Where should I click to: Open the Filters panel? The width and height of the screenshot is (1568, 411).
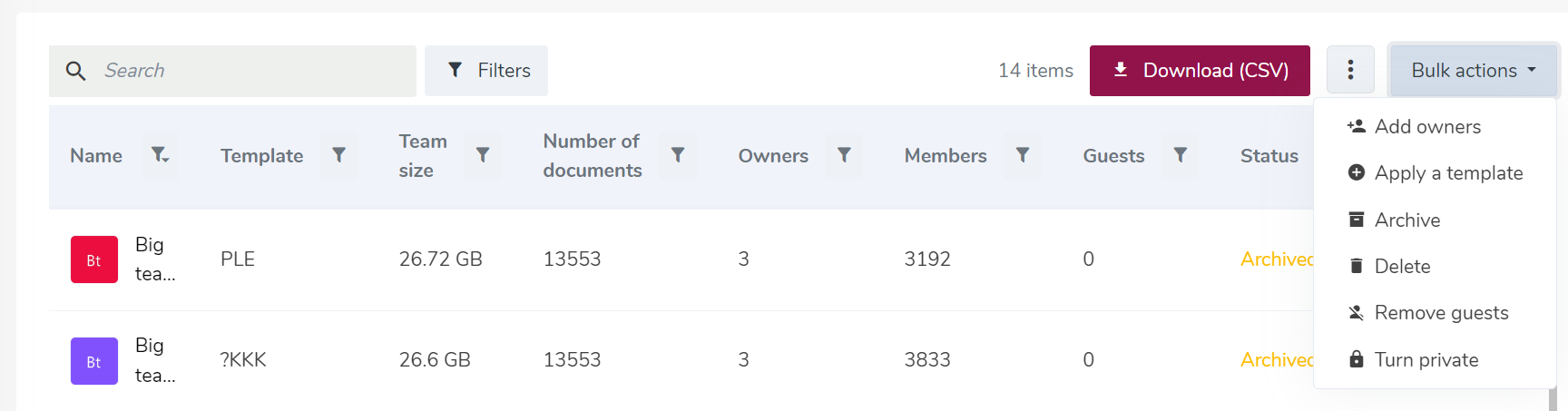486,71
